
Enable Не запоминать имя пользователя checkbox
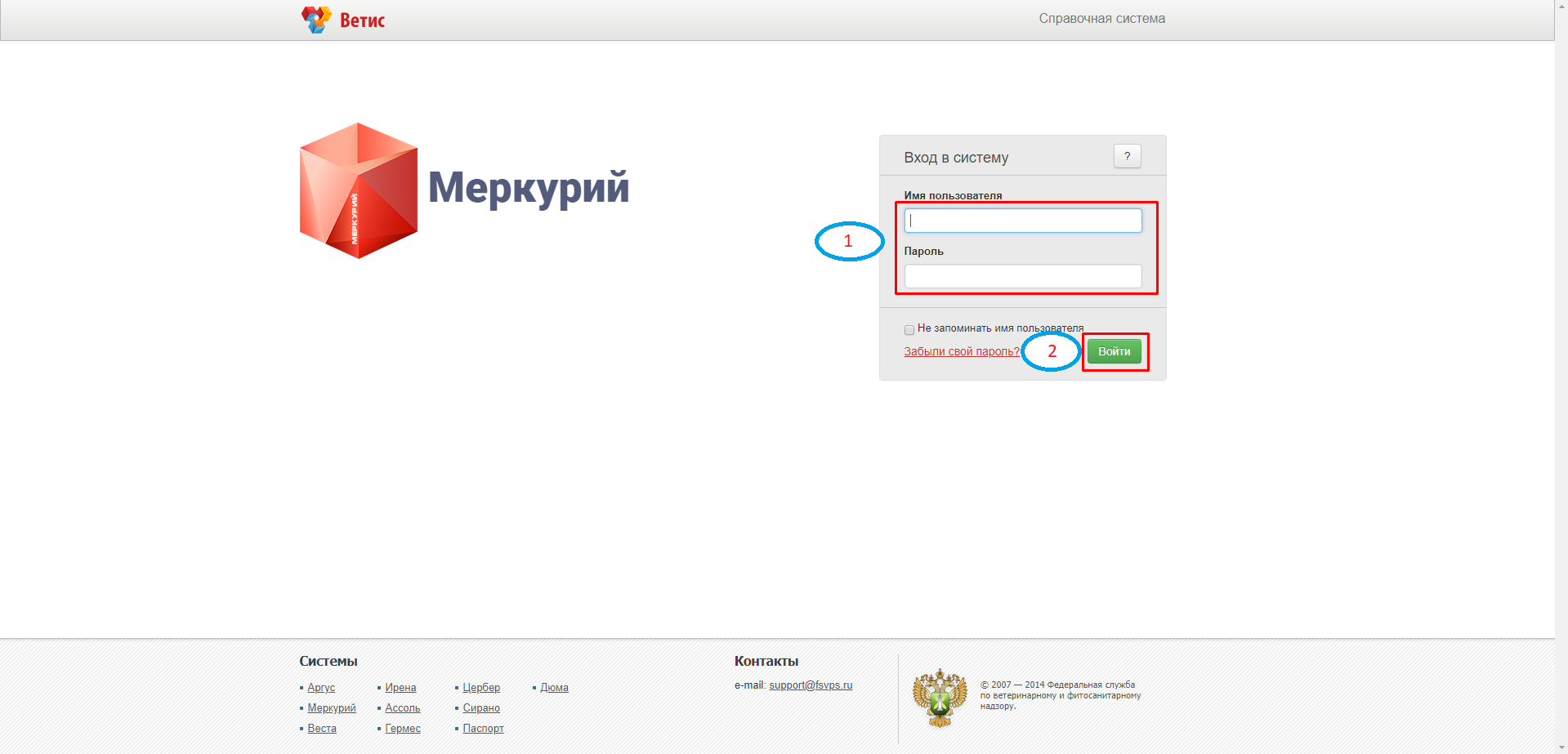[909, 330]
